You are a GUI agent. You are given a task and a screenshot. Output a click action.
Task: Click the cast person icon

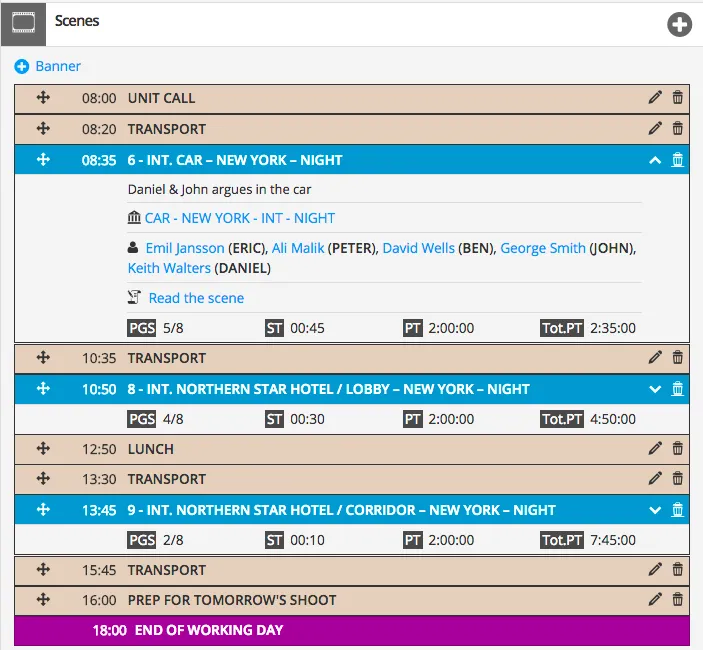133,247
